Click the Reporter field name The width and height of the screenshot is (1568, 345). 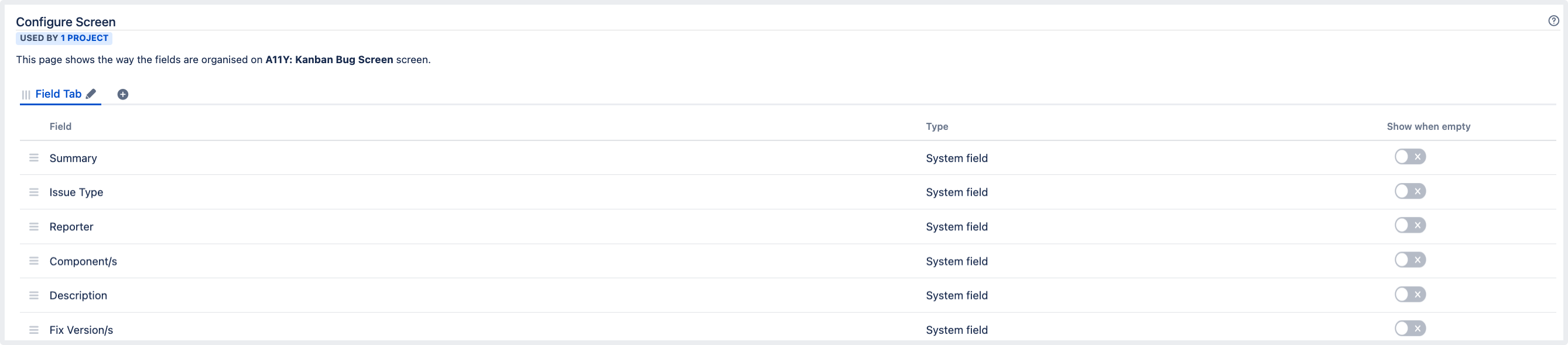[71, 226]
